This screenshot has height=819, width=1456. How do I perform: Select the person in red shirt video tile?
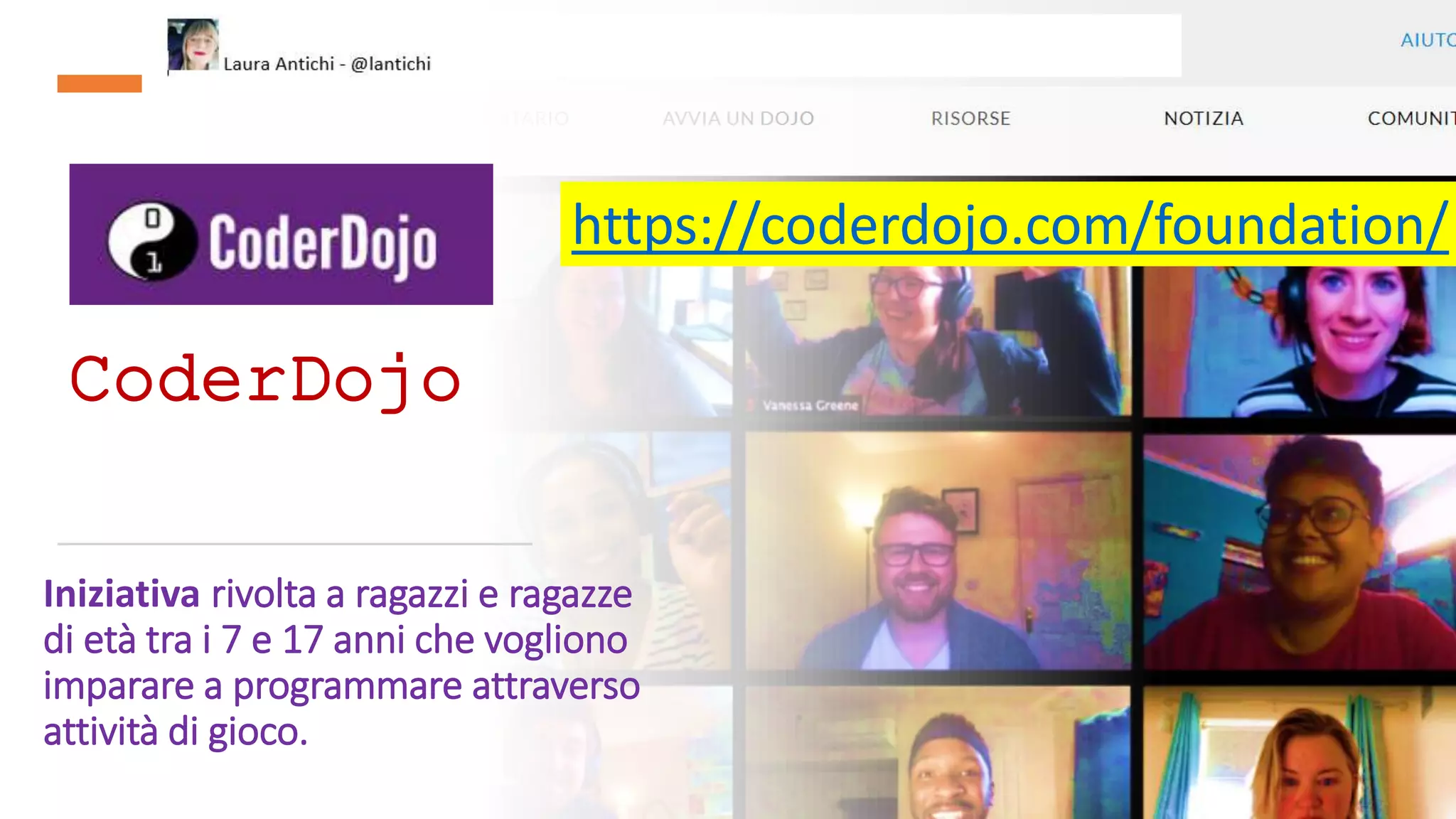point(1300,551)
